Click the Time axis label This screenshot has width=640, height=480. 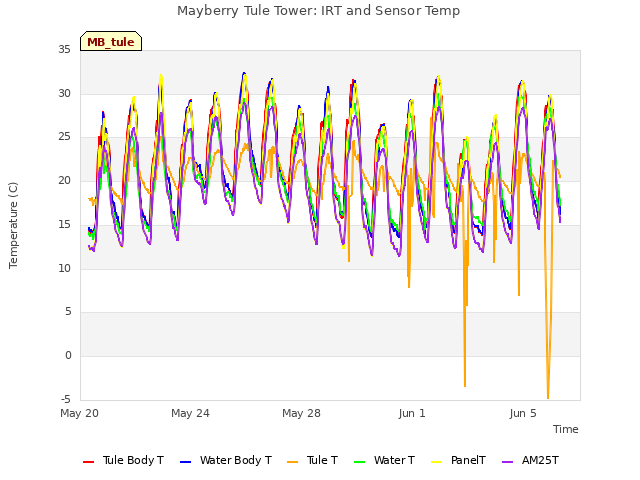pyautogui.click(x=566, y=429)
